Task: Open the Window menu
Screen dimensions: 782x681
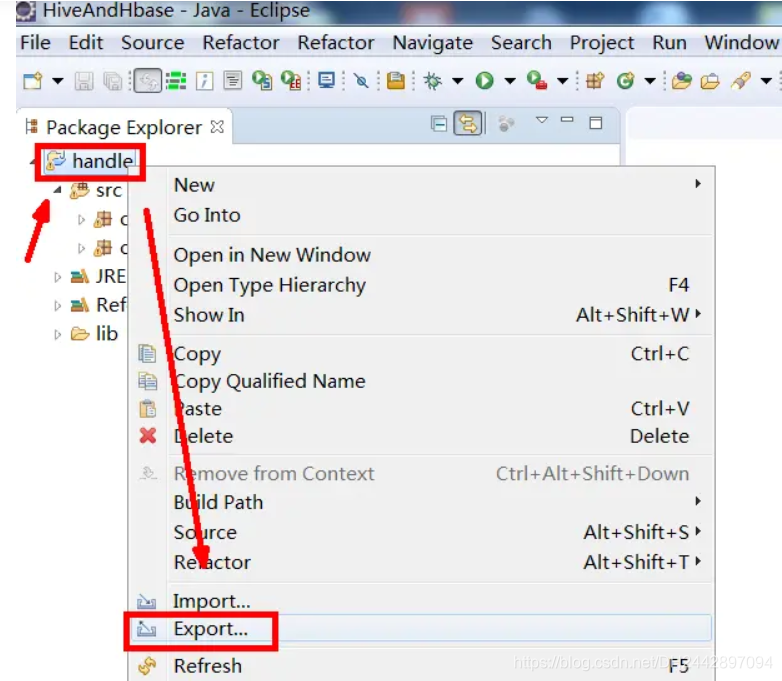Action: [742, 43]
